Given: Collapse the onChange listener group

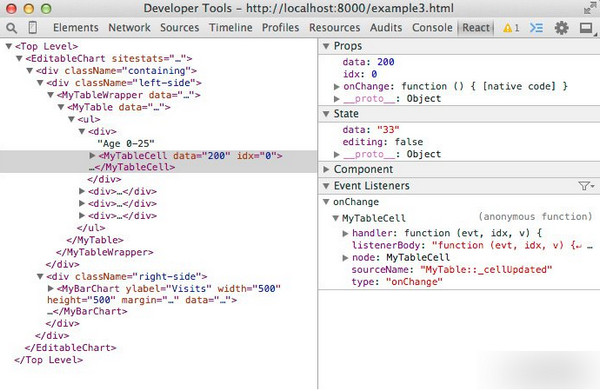Looking at the screenshot, I should click(326, 202).
